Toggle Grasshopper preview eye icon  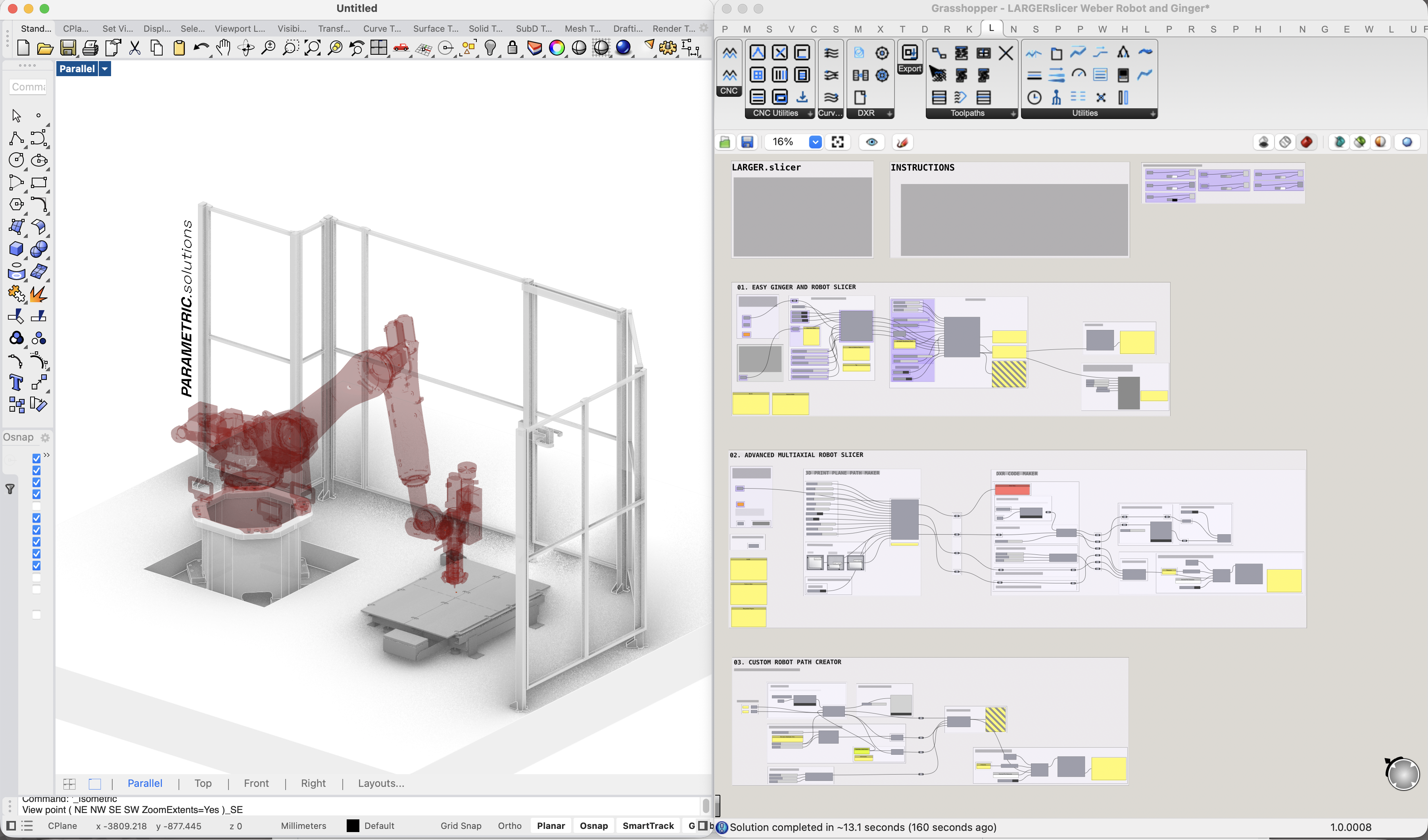[871, 142]
